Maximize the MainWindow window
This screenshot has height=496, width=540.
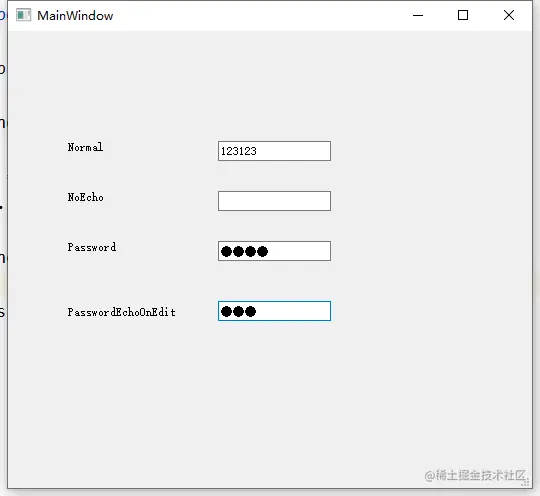coord(463,15)
